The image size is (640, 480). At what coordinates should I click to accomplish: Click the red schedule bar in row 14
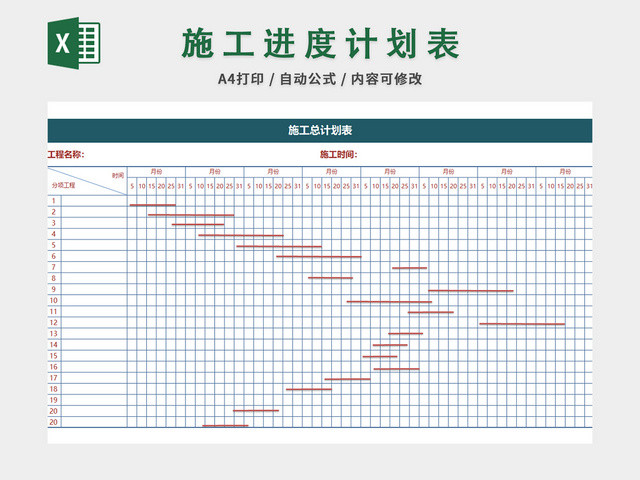(390, 345)
